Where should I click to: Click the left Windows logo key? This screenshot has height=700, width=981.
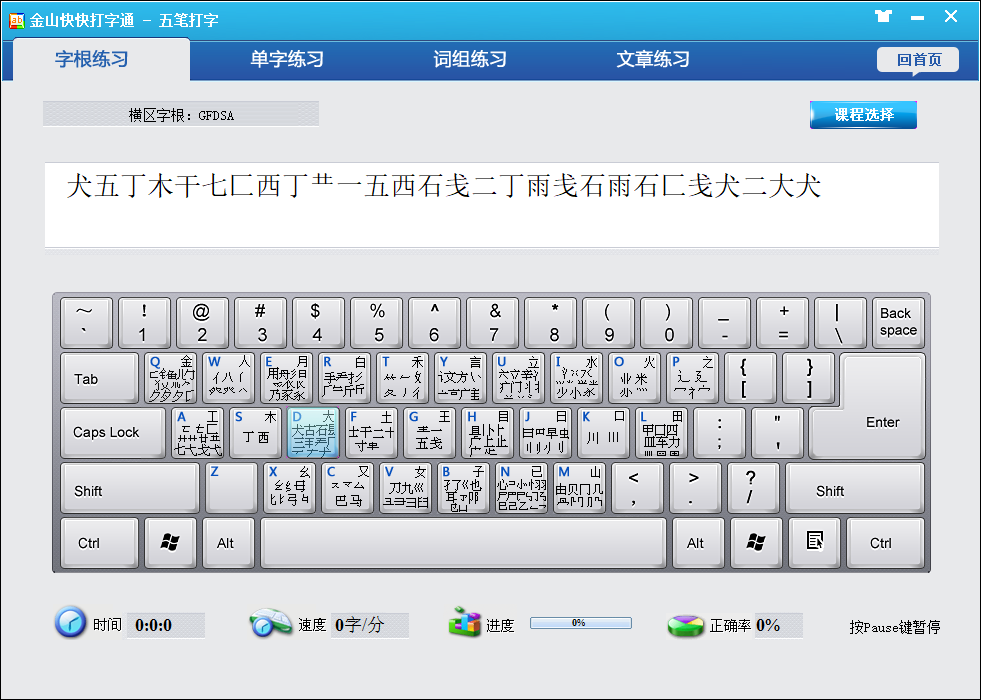170,542
